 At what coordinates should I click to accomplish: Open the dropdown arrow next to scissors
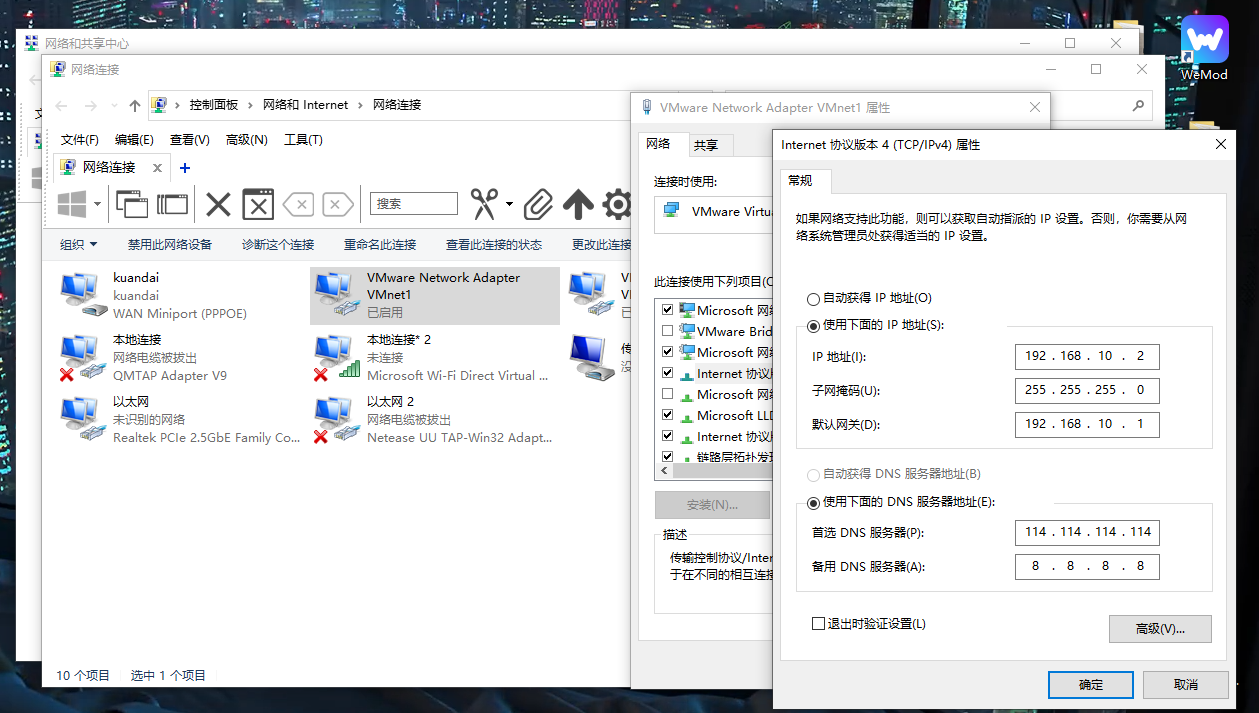509,204
